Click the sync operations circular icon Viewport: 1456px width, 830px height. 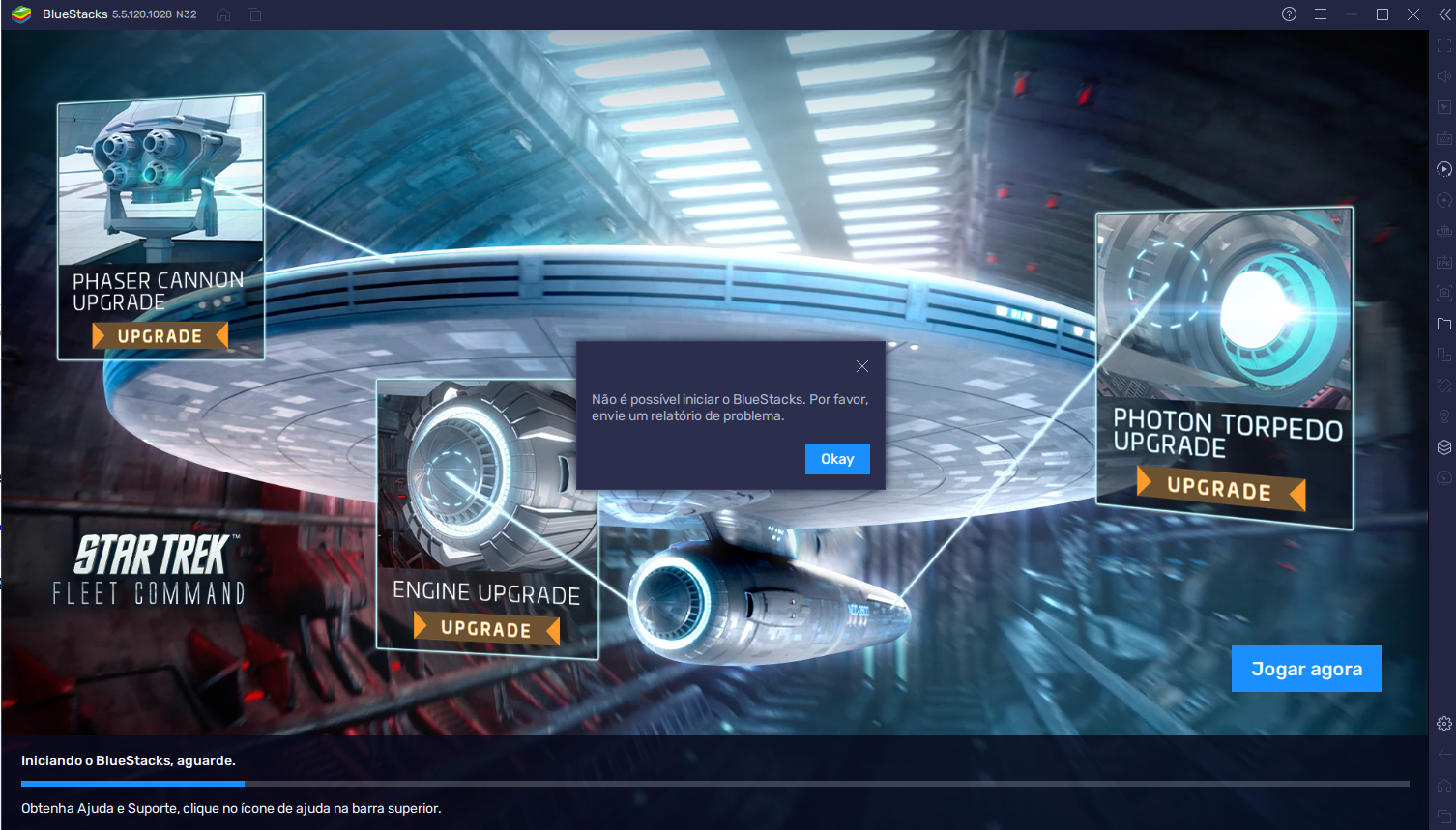click(1444, 200)
